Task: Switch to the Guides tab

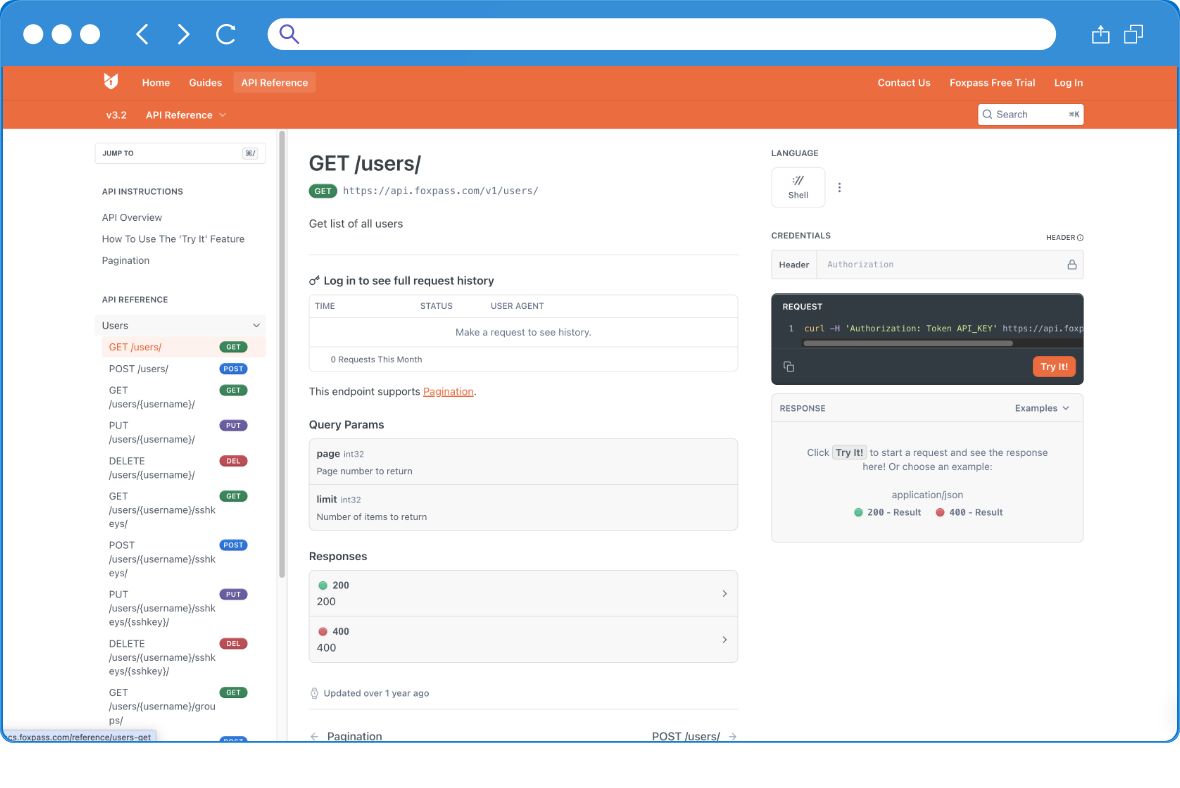Action: click(205, 82)
